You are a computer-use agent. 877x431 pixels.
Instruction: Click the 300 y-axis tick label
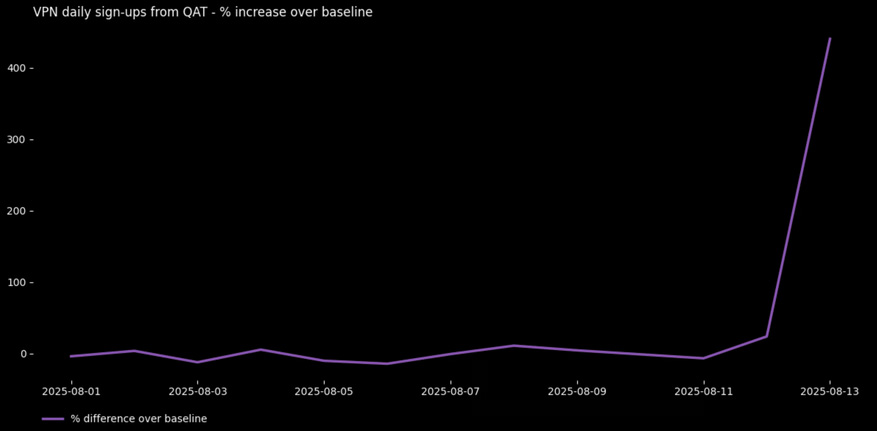coord(15,140)
